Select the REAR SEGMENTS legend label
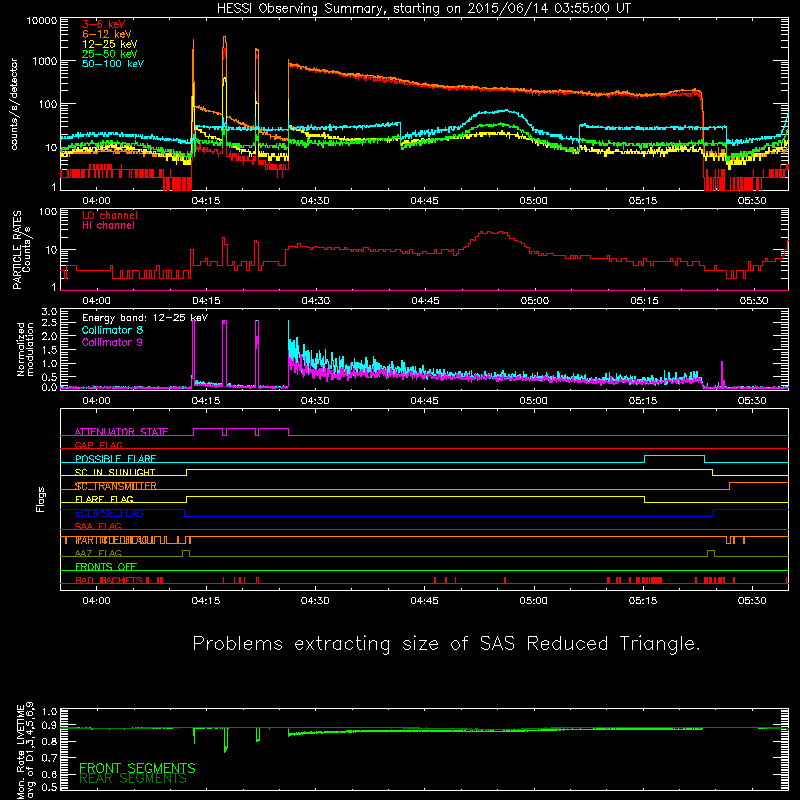Viewport: 800px width, 800px height. (x=133, y=779)
